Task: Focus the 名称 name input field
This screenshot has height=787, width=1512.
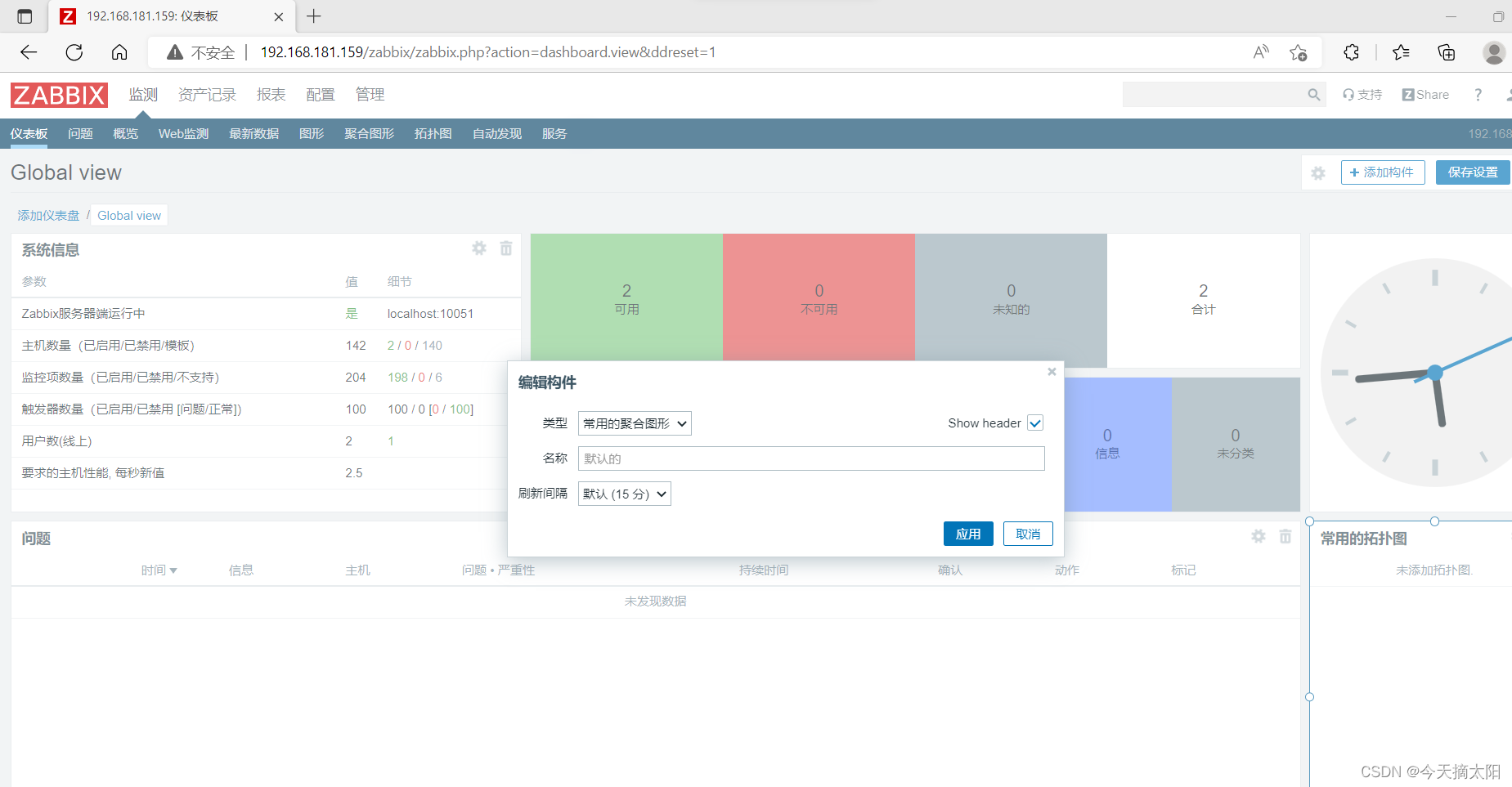Action: (x=811, y=458)
